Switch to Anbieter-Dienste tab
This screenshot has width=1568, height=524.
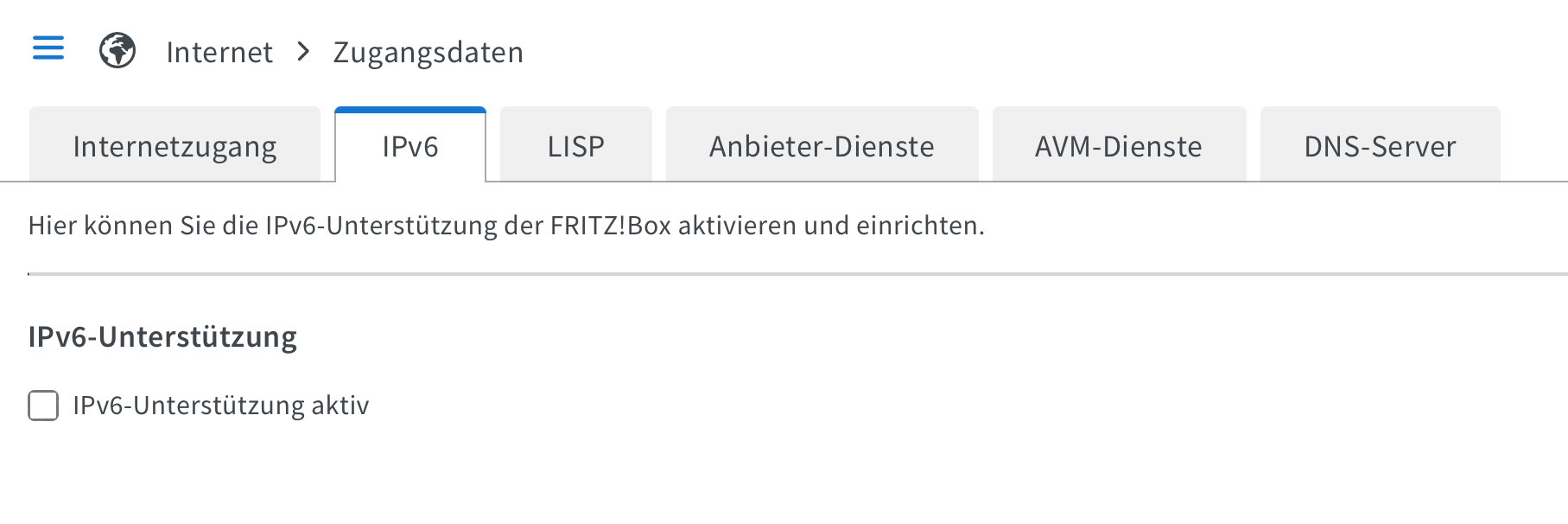pyautogui.click(x=822, y=144)
